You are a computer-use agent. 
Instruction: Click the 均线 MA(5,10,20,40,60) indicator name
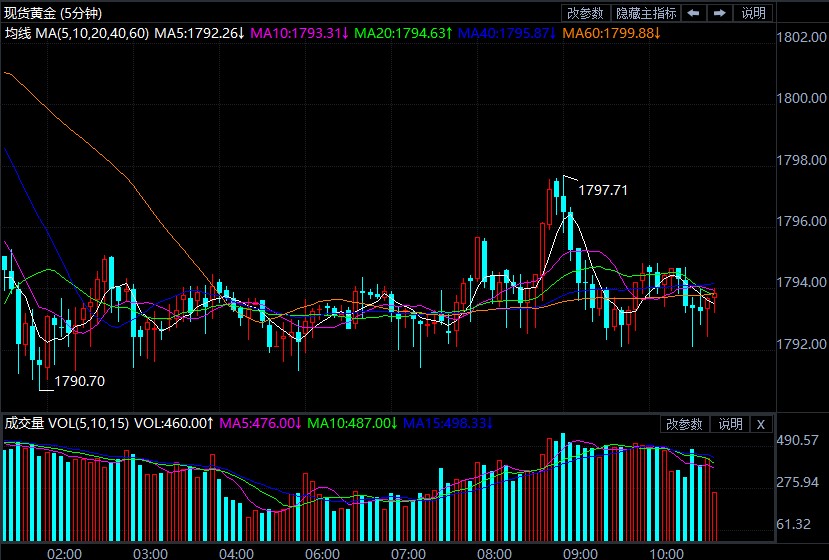[x=77, y=34]
